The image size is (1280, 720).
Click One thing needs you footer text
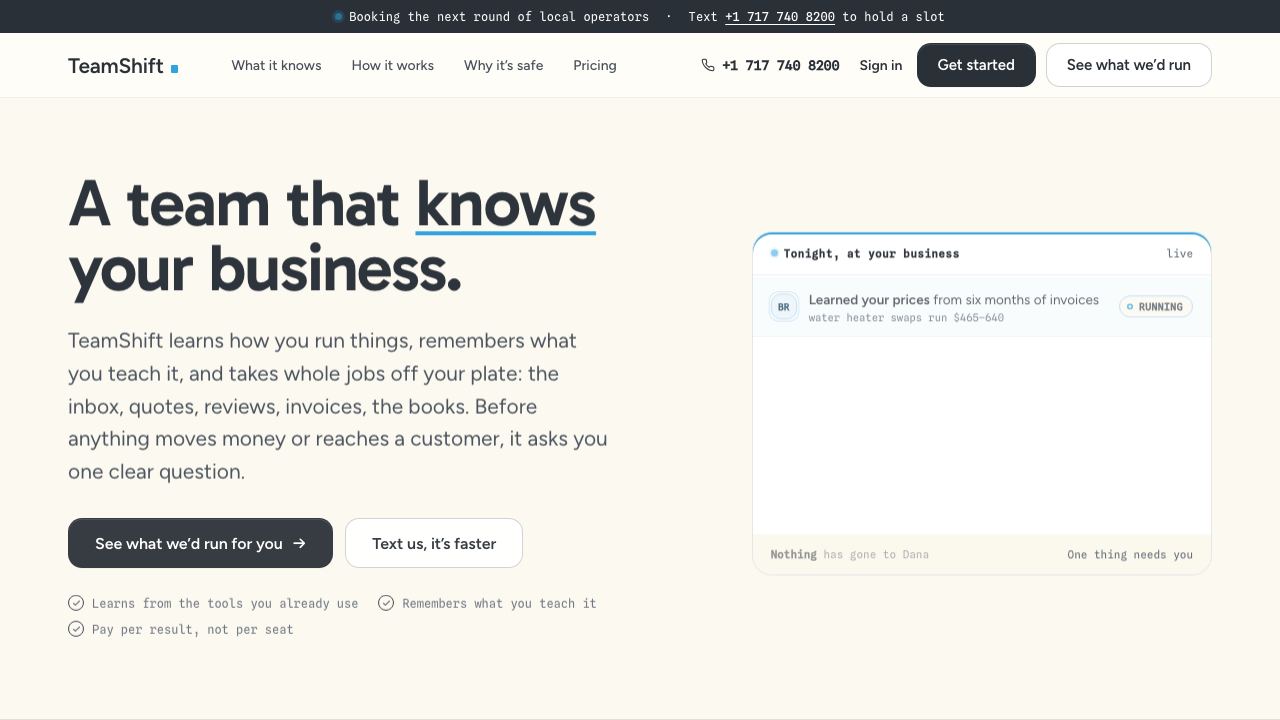pyautogui.click(x=1130, y=555)
